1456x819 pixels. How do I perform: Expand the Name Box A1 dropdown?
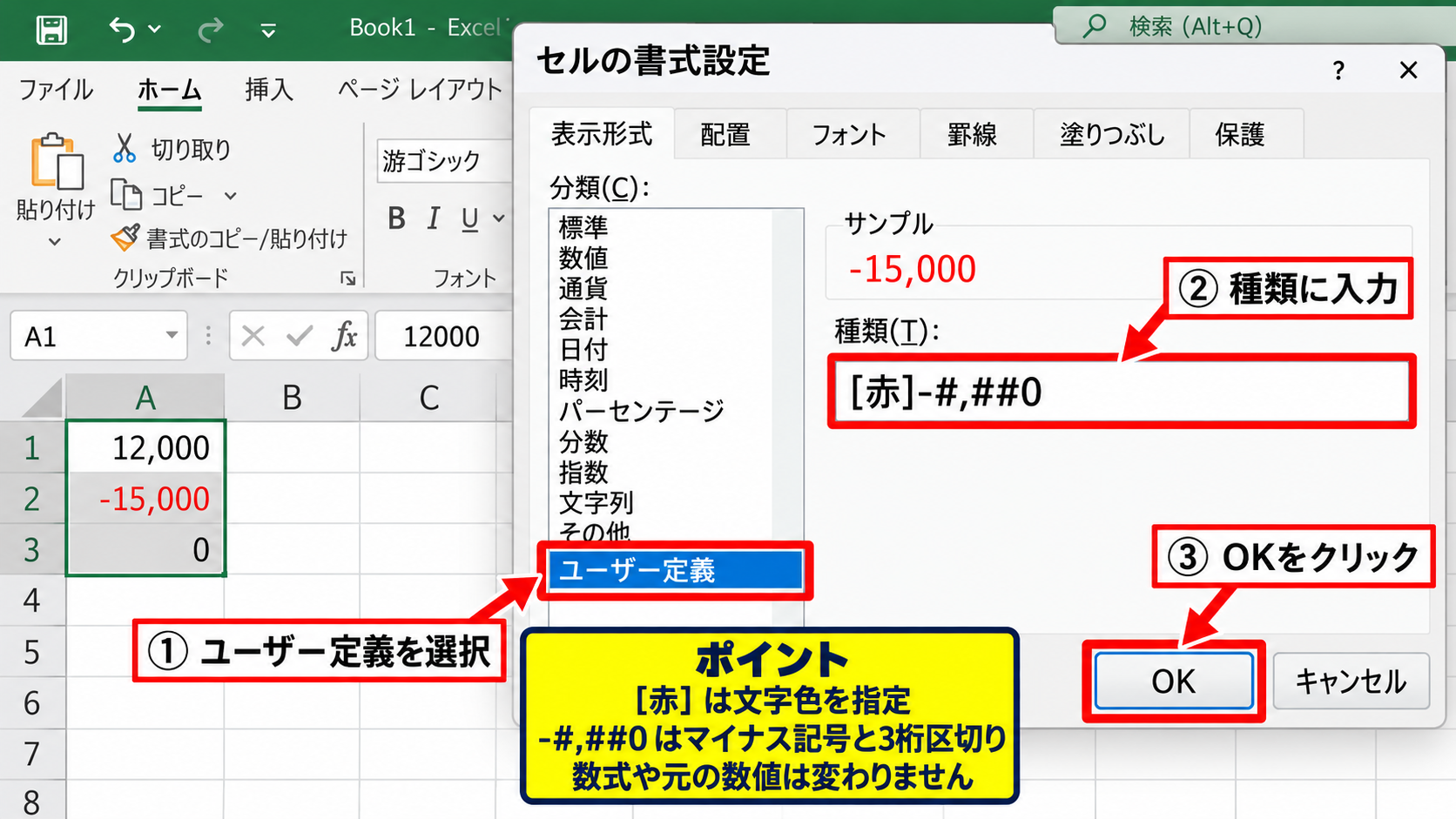point(172,335)
